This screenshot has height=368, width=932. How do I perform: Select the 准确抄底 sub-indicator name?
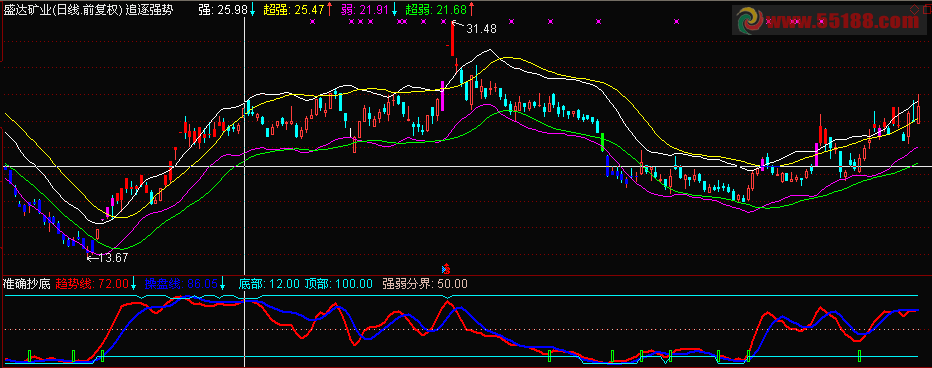26,284
